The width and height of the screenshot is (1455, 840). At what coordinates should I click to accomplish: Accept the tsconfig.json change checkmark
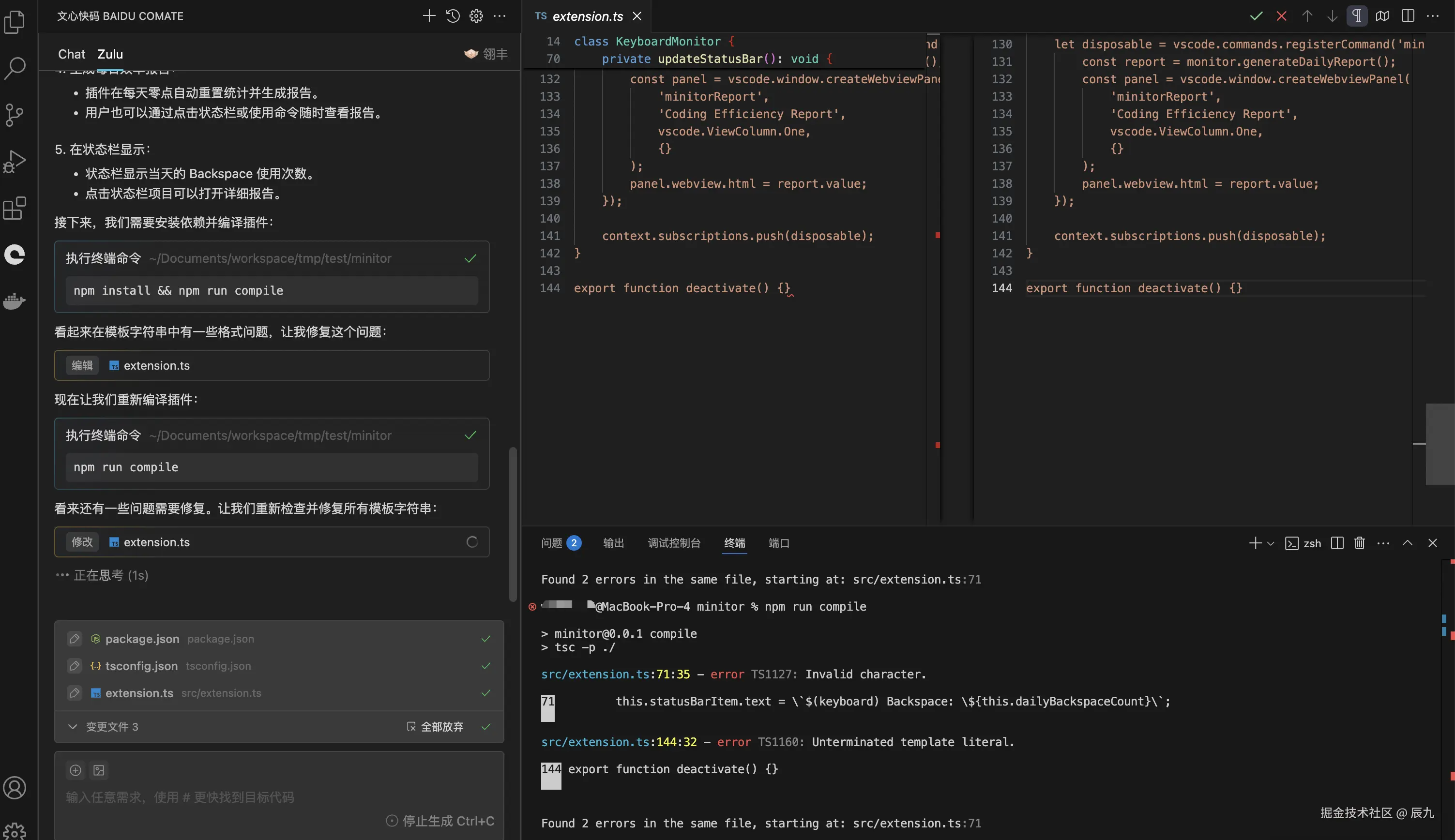click(x=486, y=666)
